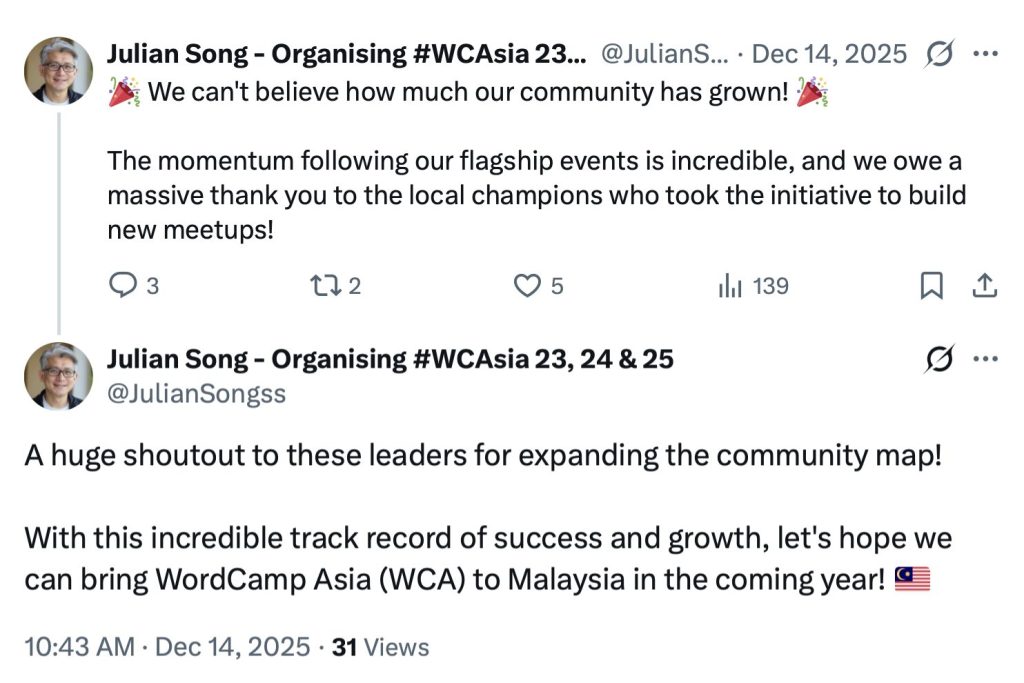Like the first tweet with heart icon
Image resolution: width=1024 pixels, height=683 pixels.
(526, 287)
